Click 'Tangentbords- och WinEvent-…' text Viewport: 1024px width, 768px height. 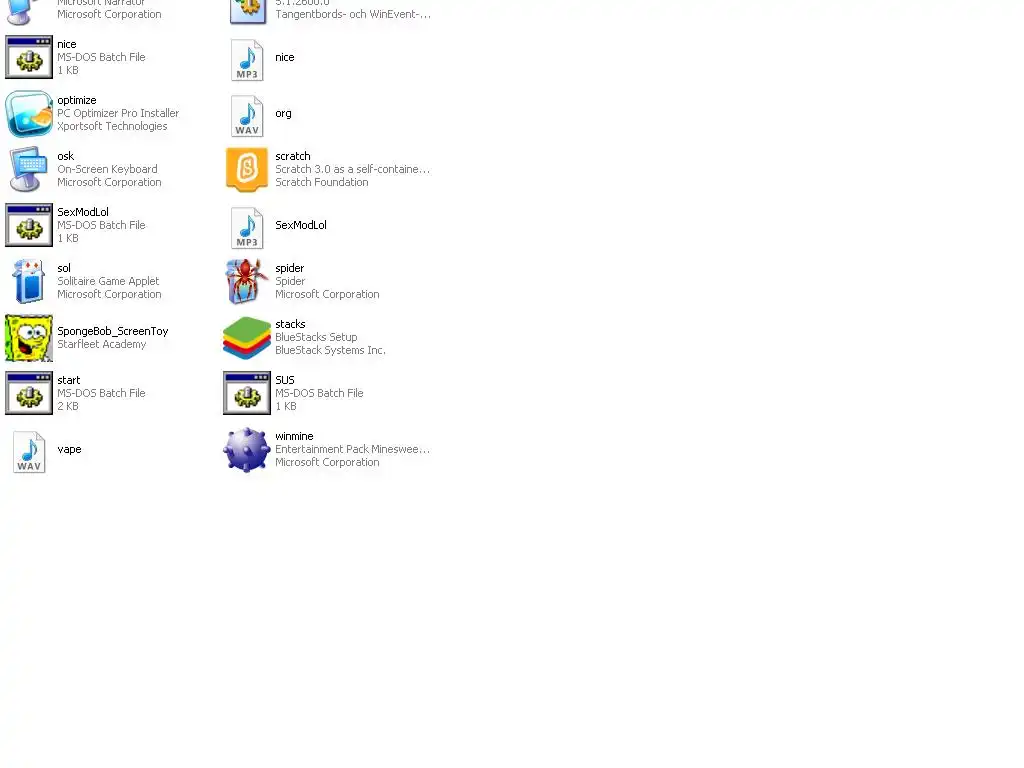point(353,14)
